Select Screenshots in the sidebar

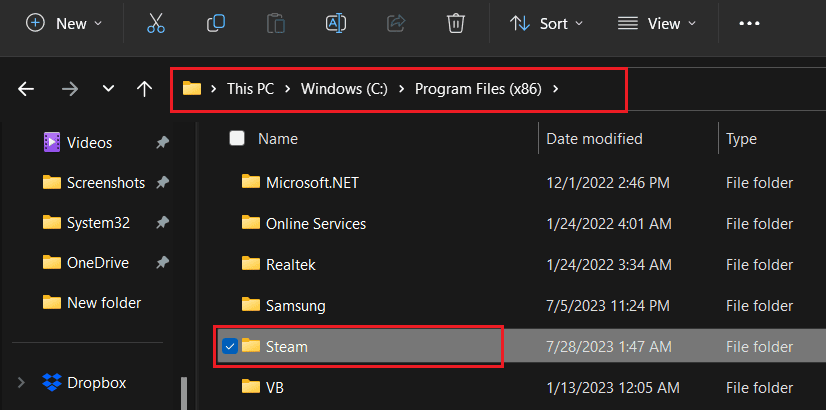106,183
